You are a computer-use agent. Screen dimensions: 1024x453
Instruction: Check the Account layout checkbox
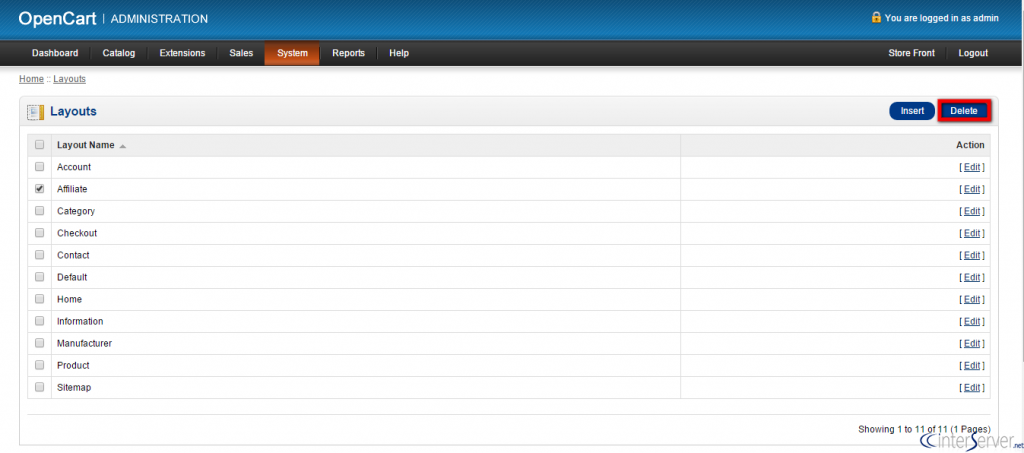(39, 166)
